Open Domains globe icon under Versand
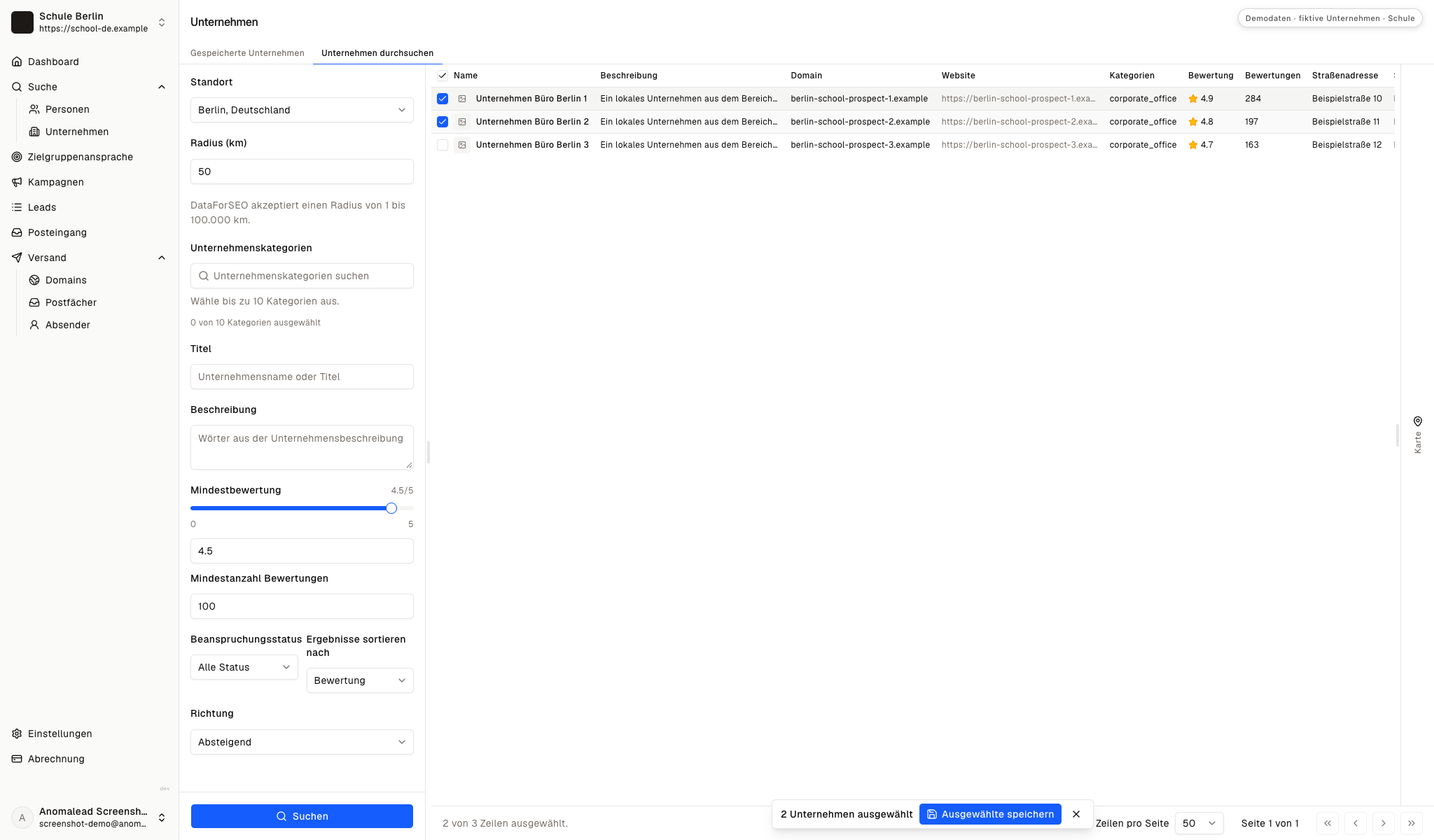 (x=34, y=280)
